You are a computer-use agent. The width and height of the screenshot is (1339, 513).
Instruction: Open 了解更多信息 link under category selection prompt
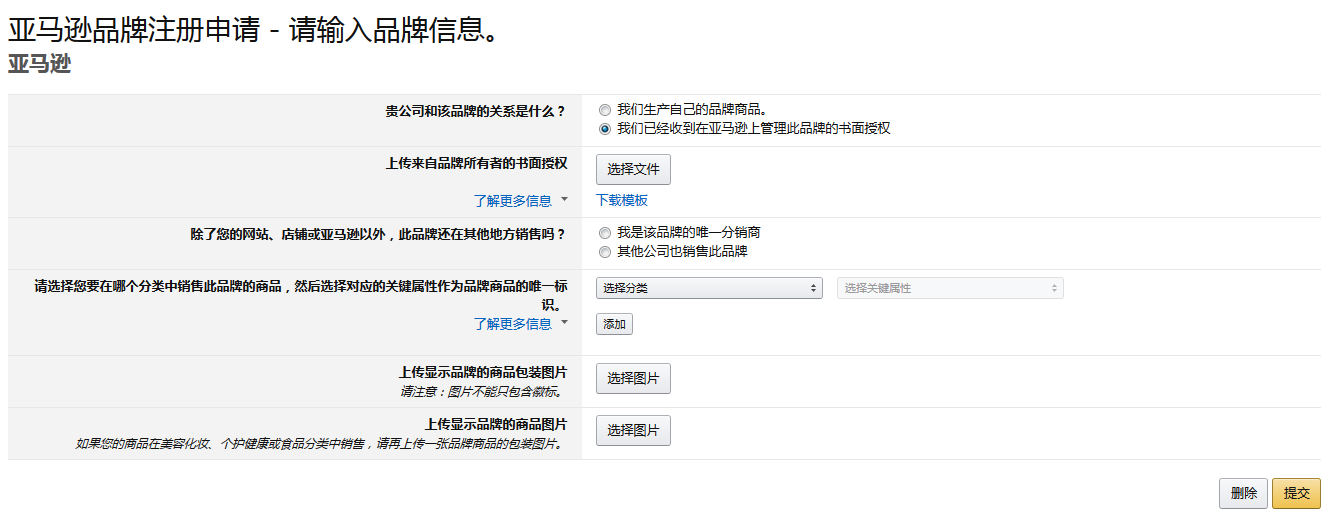513,324
